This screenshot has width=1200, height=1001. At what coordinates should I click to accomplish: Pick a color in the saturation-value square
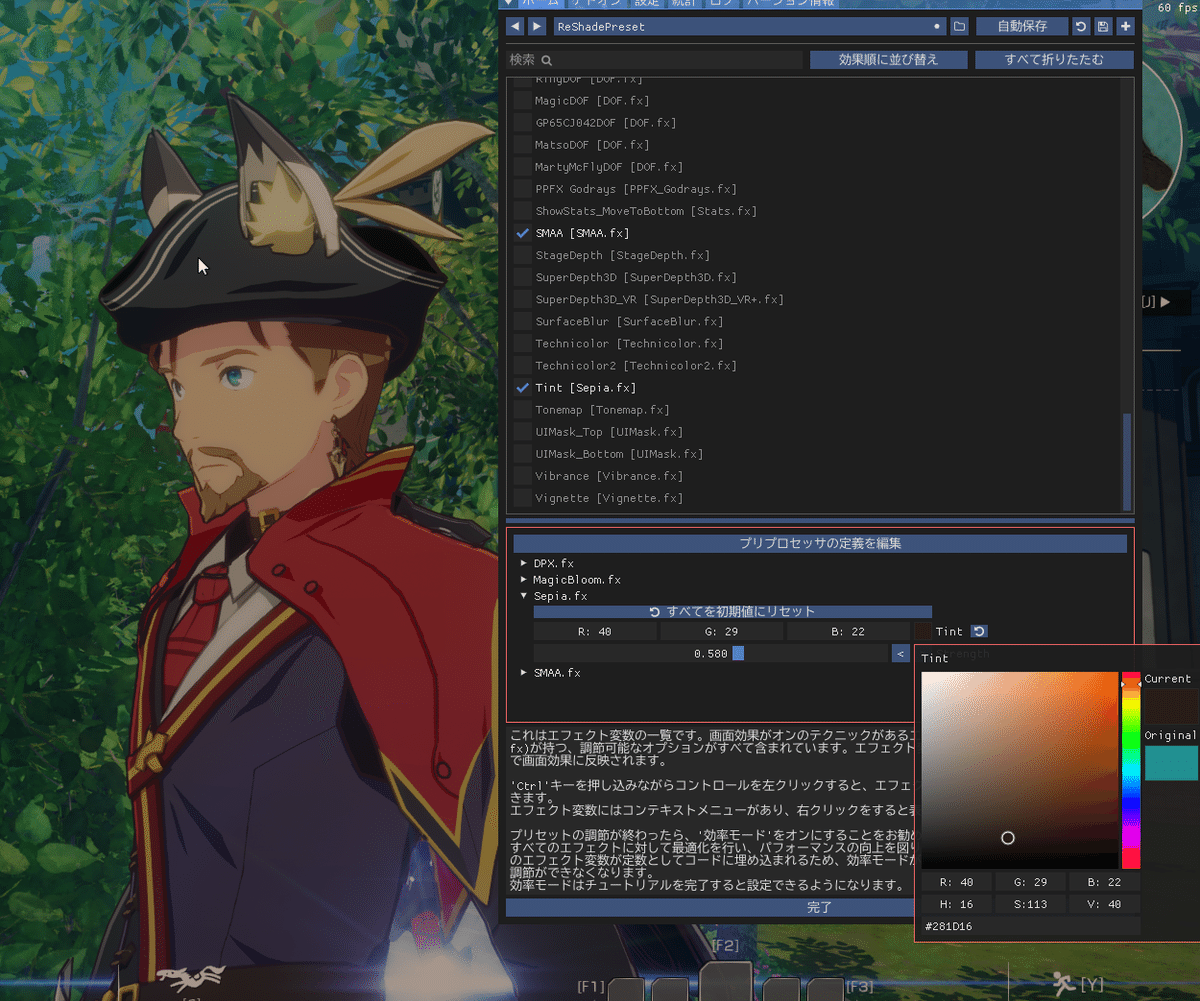click(1019, 770)
